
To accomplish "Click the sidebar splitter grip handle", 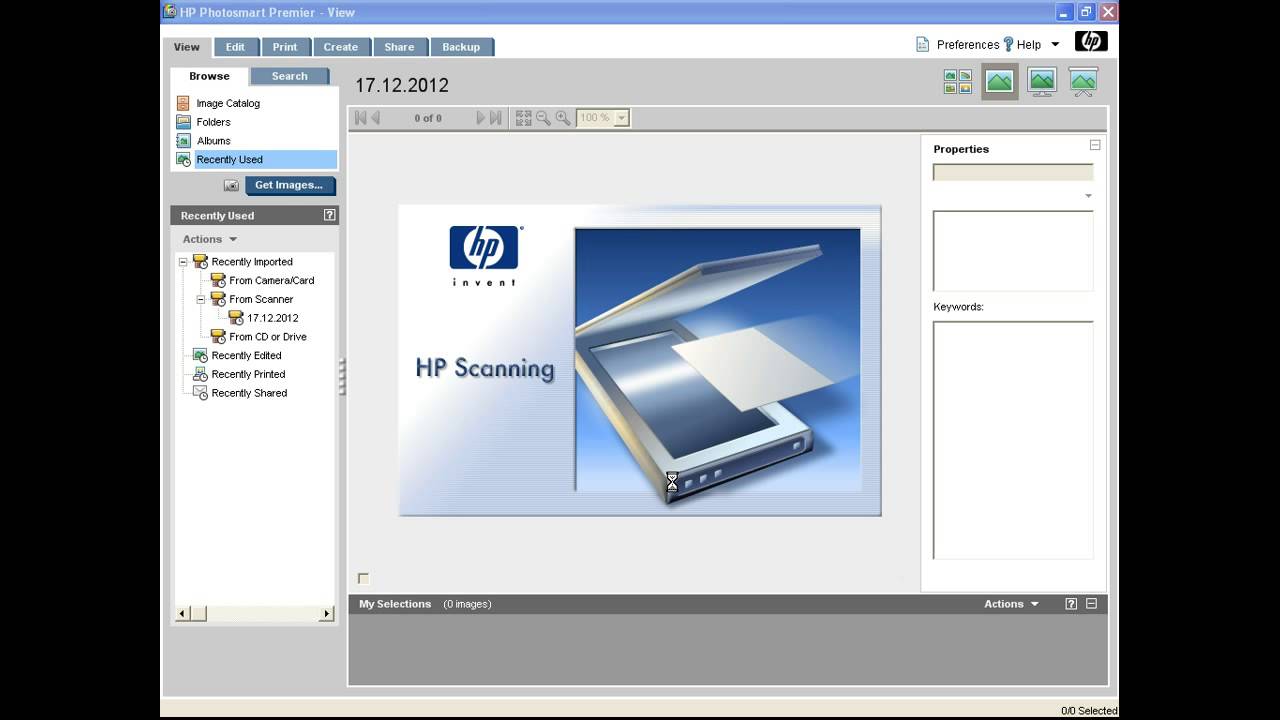I will [x=343, y=377].
